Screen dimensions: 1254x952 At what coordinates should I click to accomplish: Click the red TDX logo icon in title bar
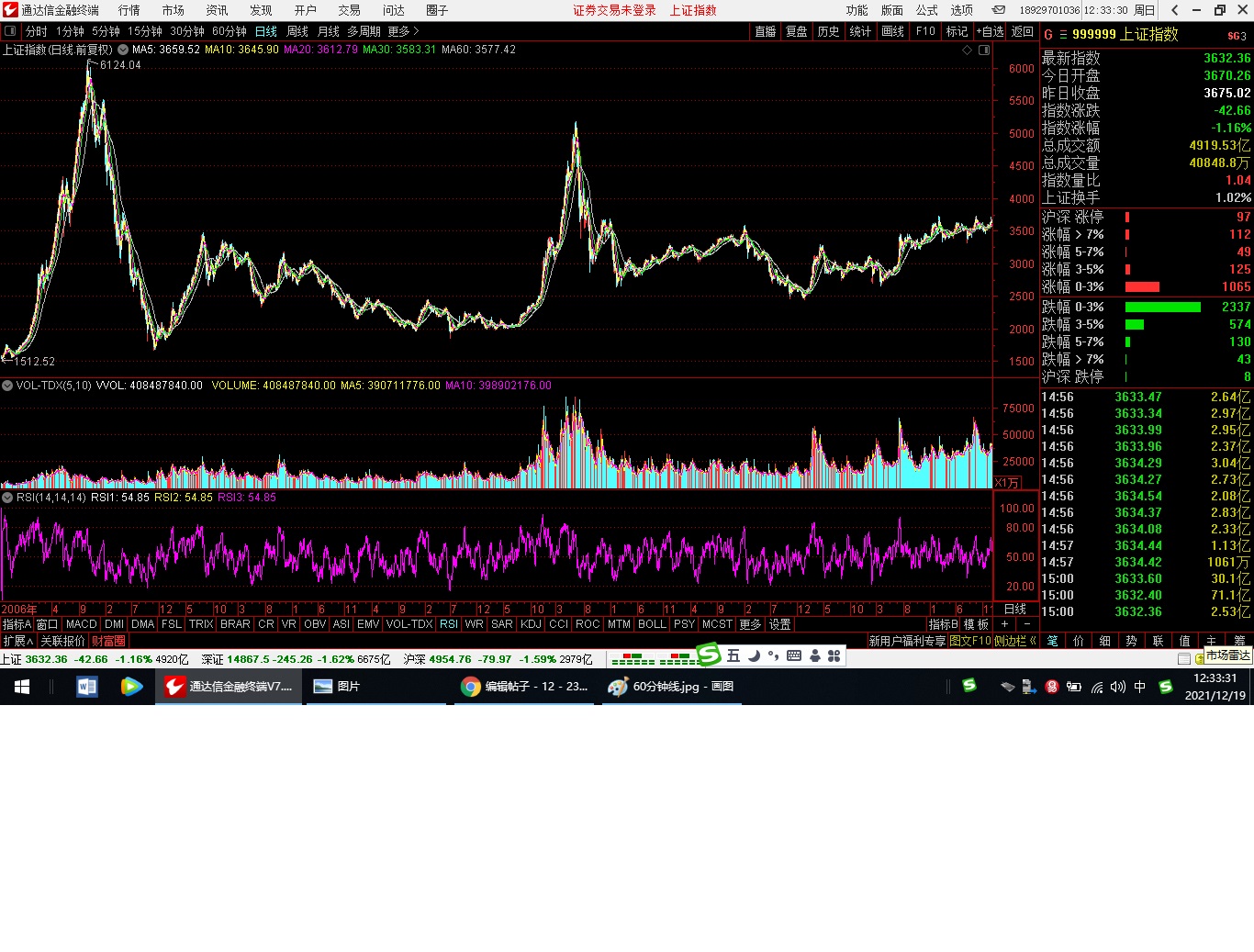[10, 10]
